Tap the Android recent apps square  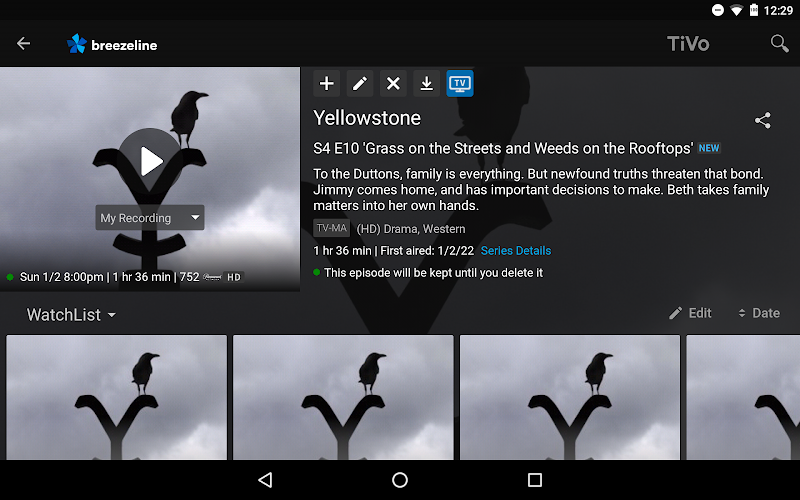click(535, 480)
